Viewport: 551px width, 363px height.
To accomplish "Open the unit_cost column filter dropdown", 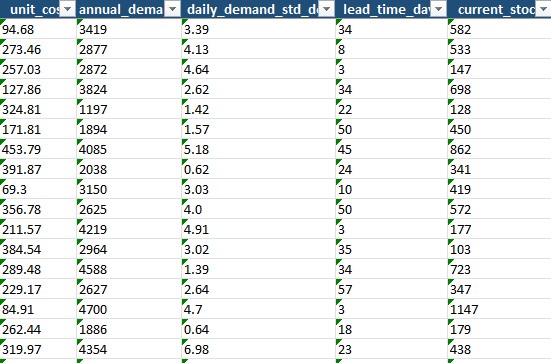I will click(67, 9).
